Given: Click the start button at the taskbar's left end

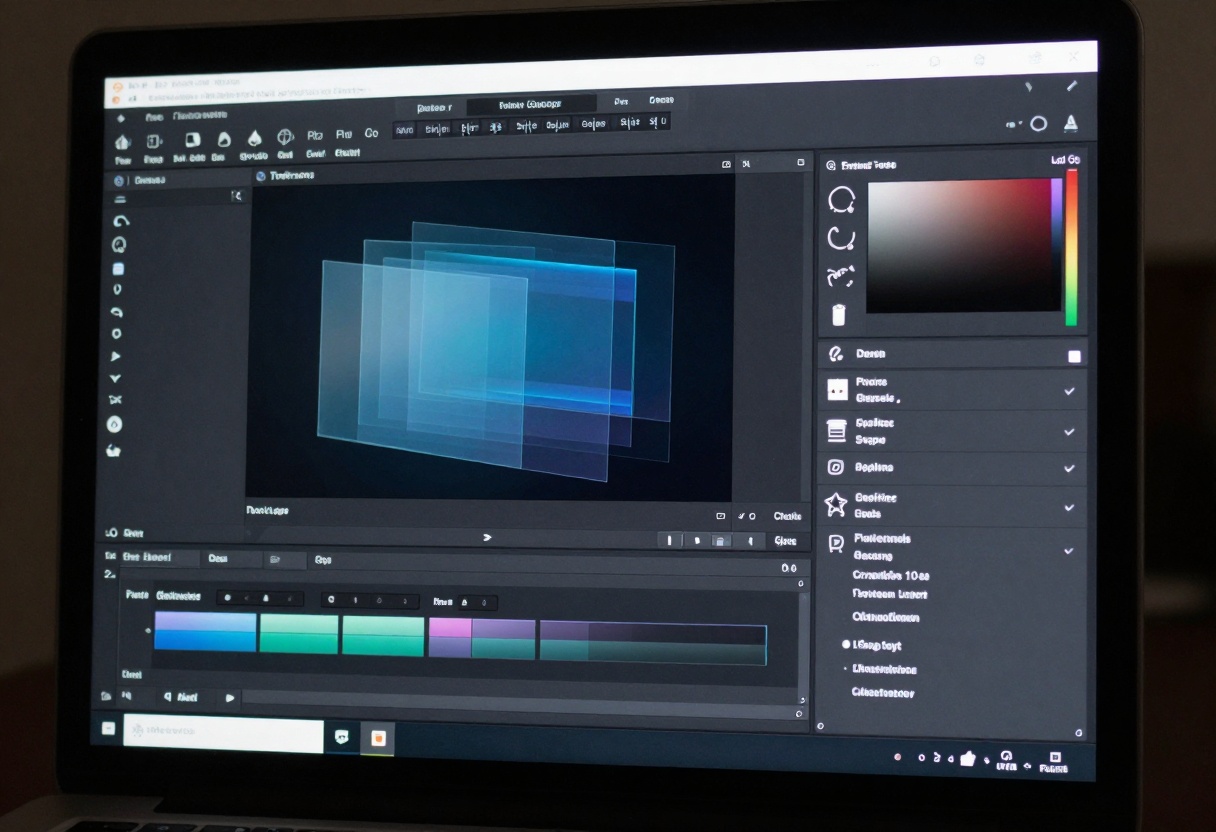Looking at the screenshot, I should coord(108,728).
